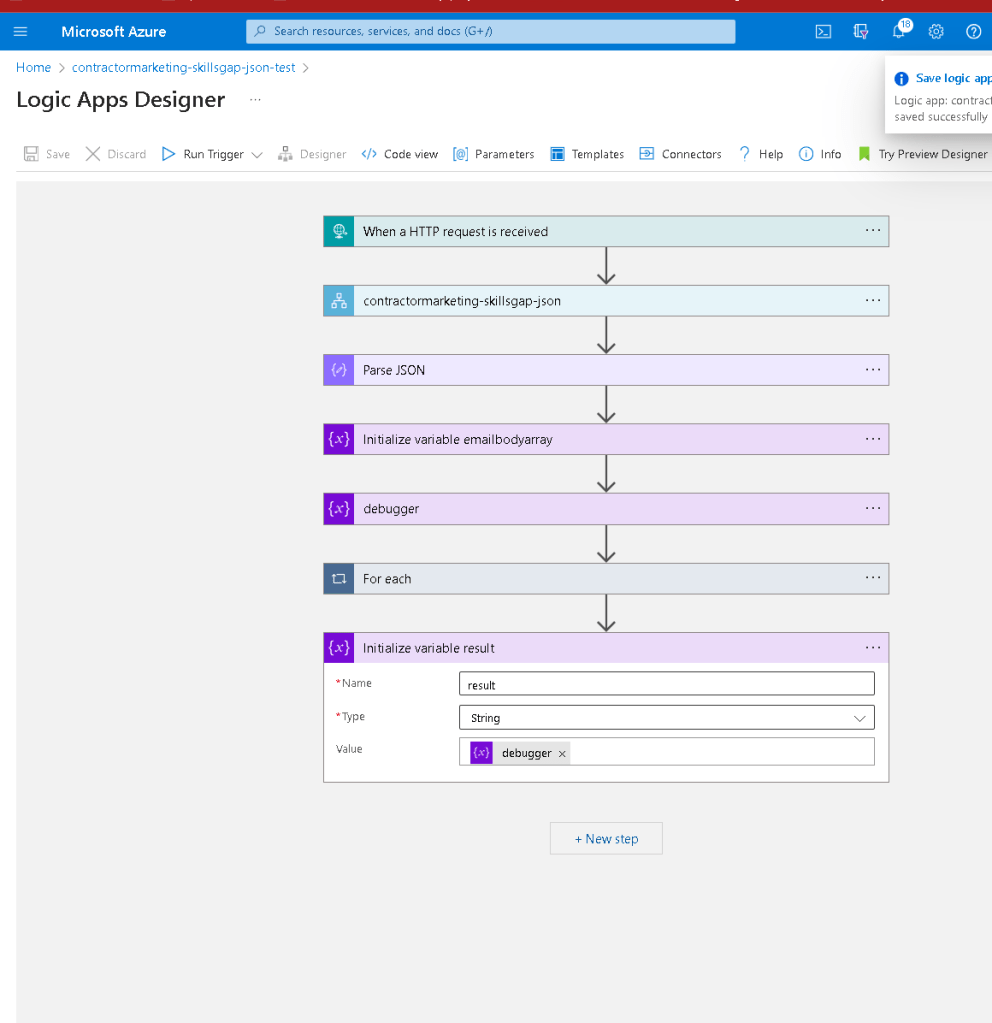
Task: Open ellipsis menu next to Logic Apps Designer title
Action: [x=255, y=100]
